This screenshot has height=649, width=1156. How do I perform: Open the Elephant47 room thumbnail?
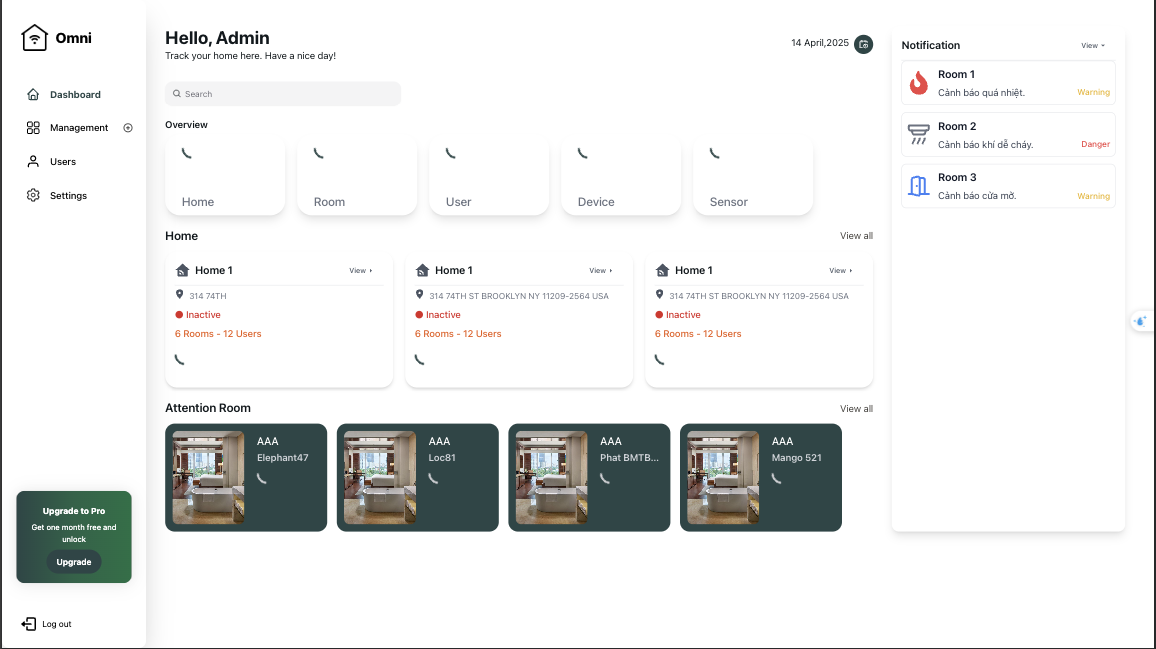click(x=209, y=478)
